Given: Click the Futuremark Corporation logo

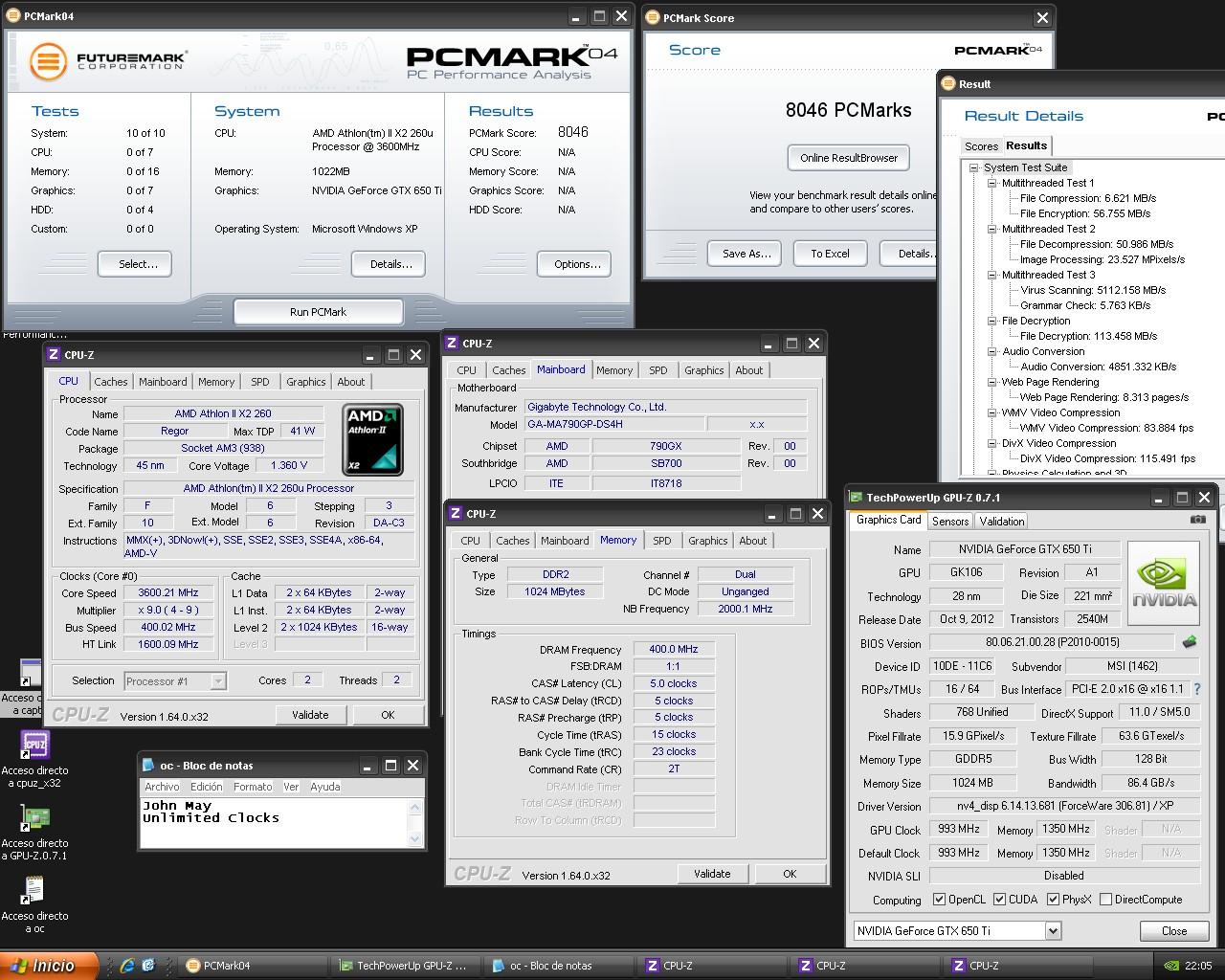Looking at the screenshot, I should point(107,61).
